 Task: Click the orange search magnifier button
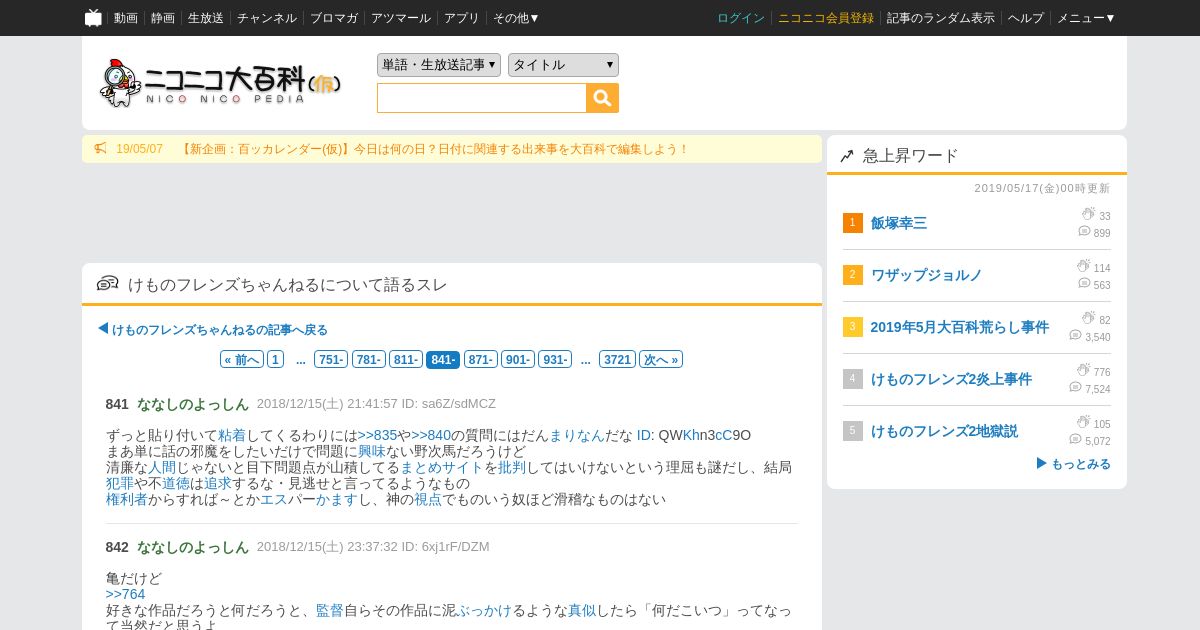(603, 98)
